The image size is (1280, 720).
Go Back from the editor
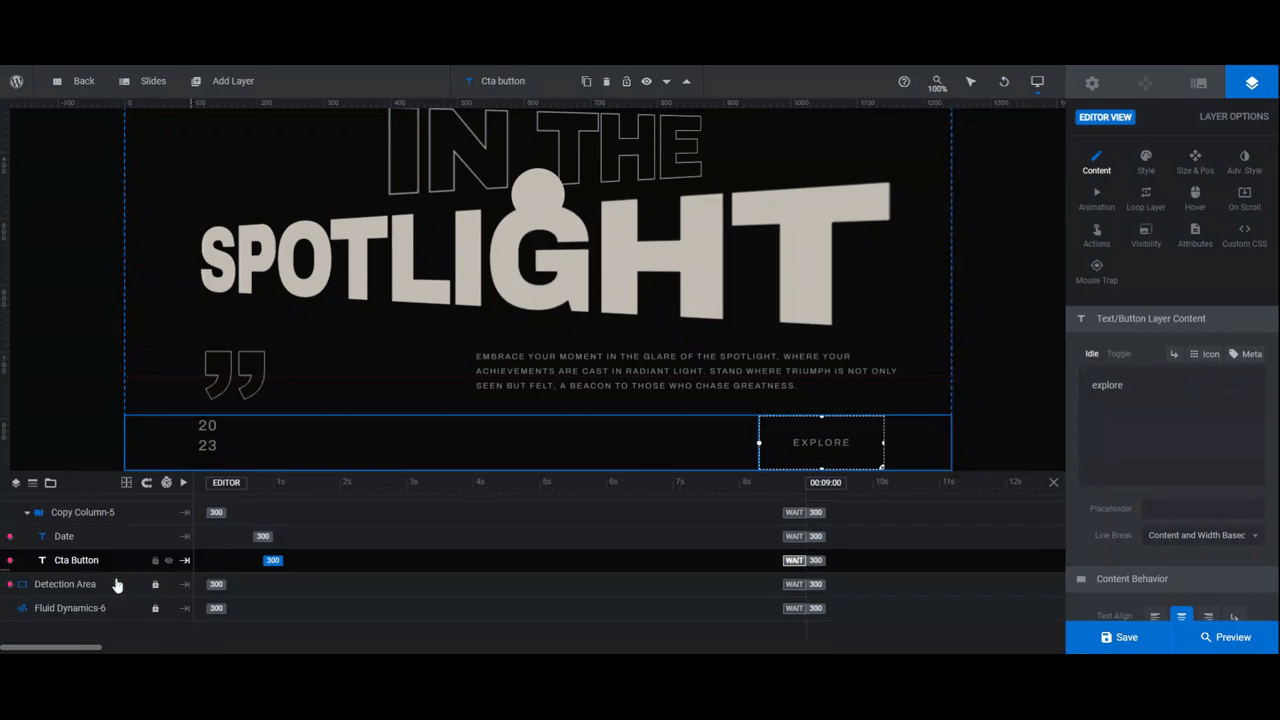(x=73, y=81)
